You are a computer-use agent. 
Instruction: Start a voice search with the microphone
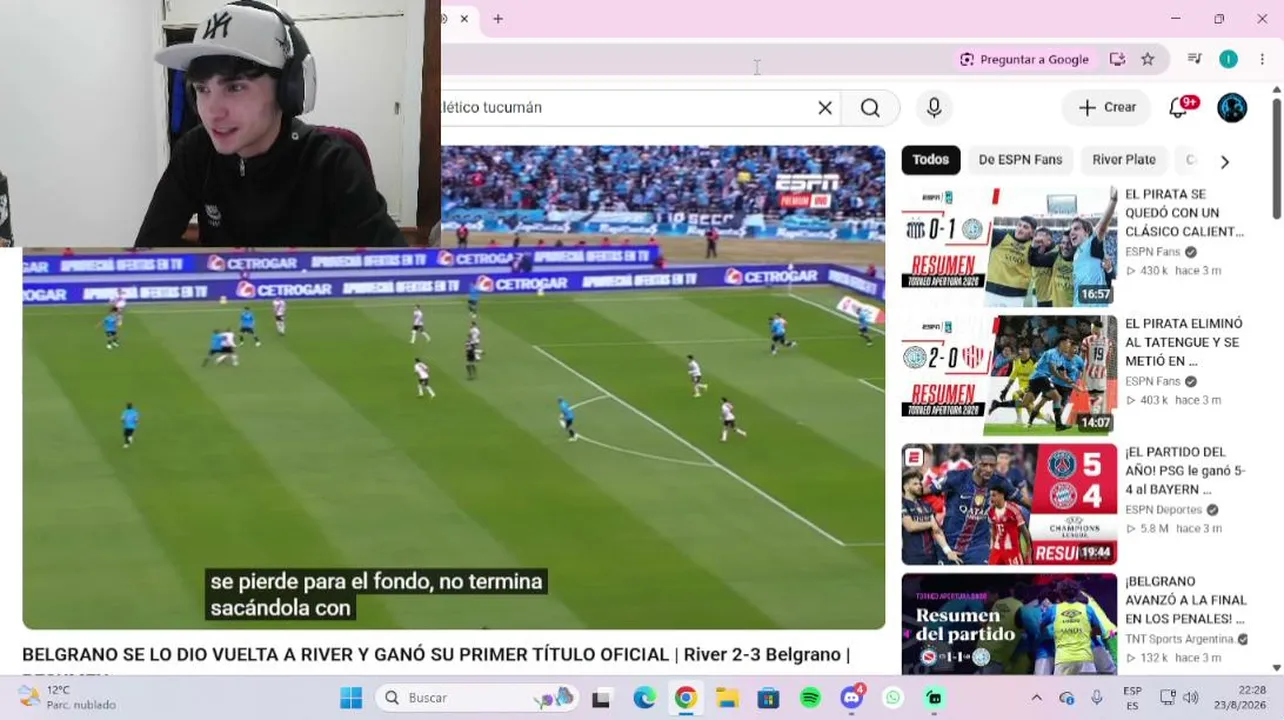click(934, 108)
